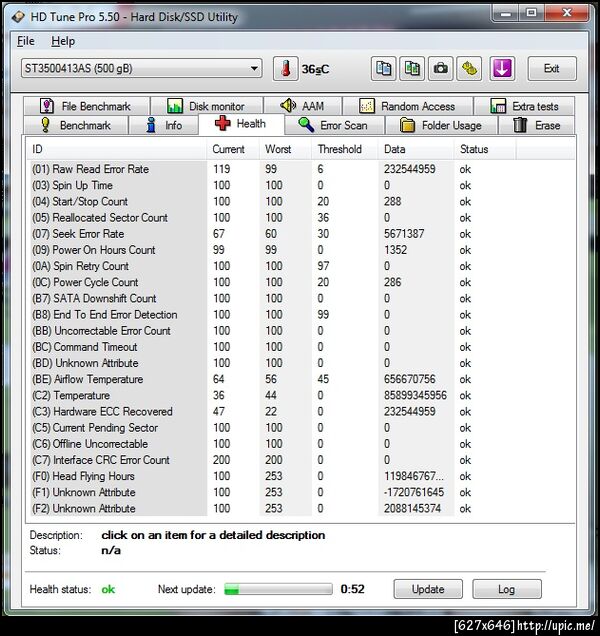Select the (BC) Command Timeout row
Screen dimensions: 600x636
tap(300, 347)
